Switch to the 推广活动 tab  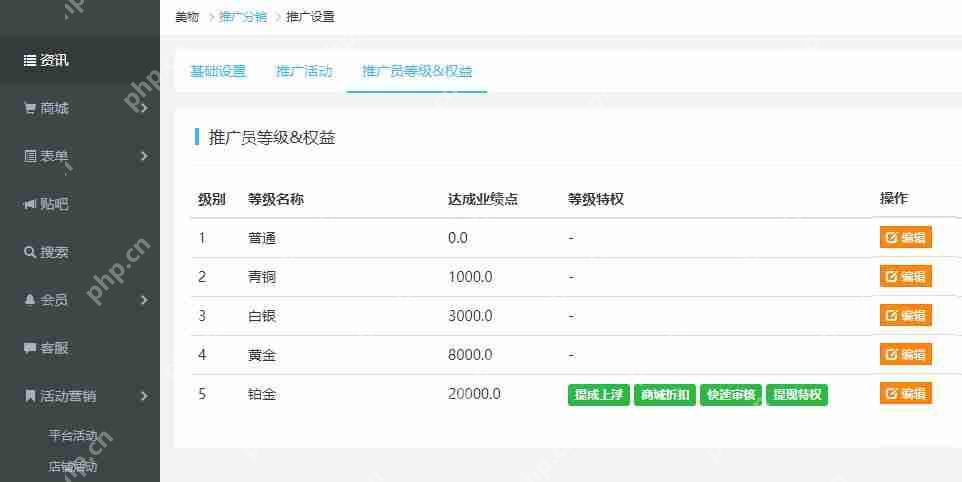tap(304, 71)
